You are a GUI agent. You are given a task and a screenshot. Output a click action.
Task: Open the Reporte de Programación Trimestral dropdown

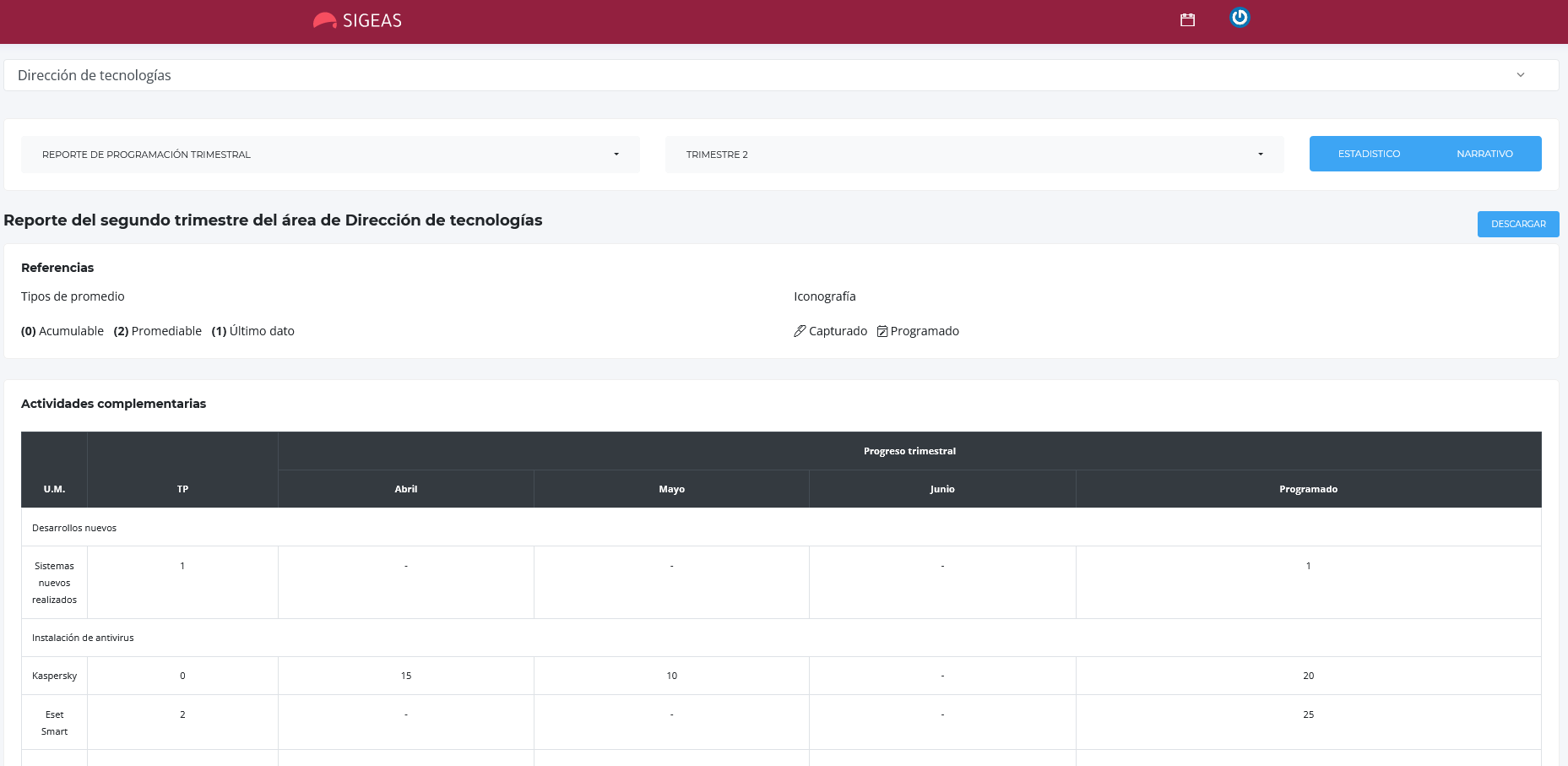pyautogui.click(x=330, y=155)
